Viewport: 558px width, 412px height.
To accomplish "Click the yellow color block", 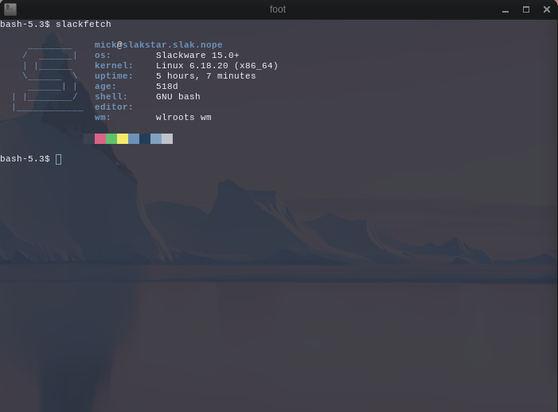I will [122, 139].
